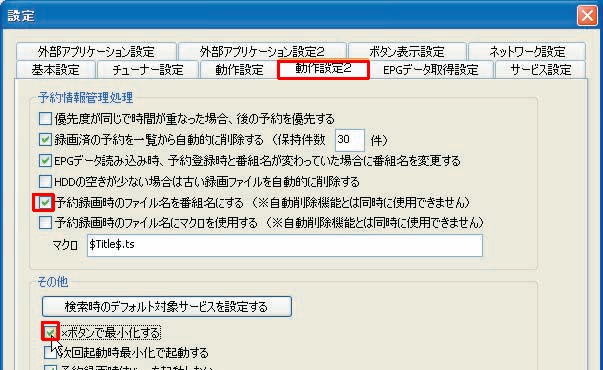The width and height of the screenshot is (603, 370).
Task: Click the 保持件数 count input field
Action: [349, 140]
